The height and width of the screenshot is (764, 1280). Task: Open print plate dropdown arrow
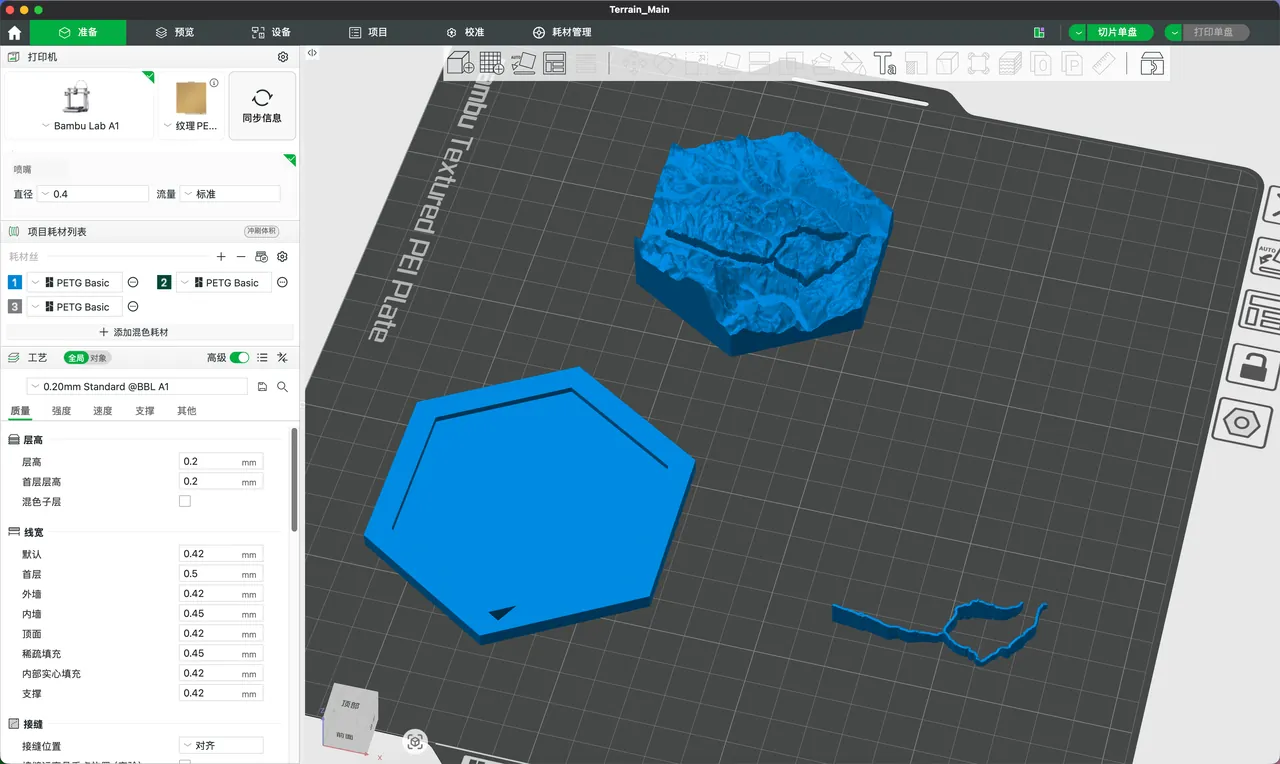pyautogui.click(x=1174, y=32)
